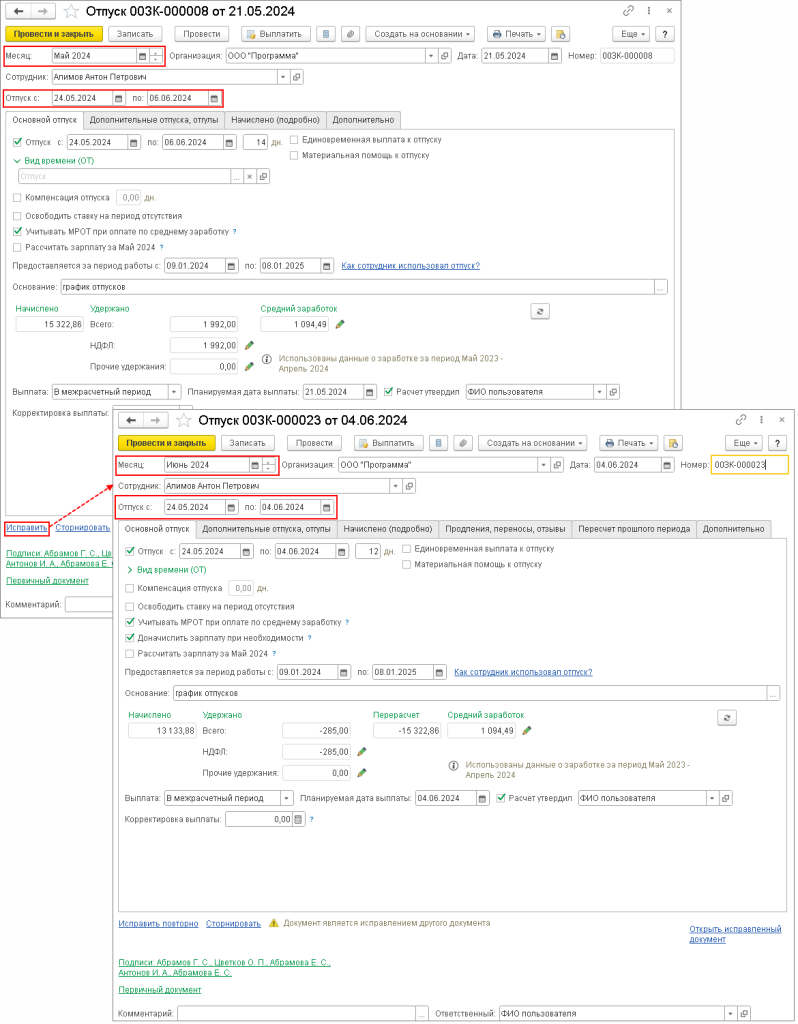
Task: Open Пересчет прошлого периода tab
Action: (634, 529)
